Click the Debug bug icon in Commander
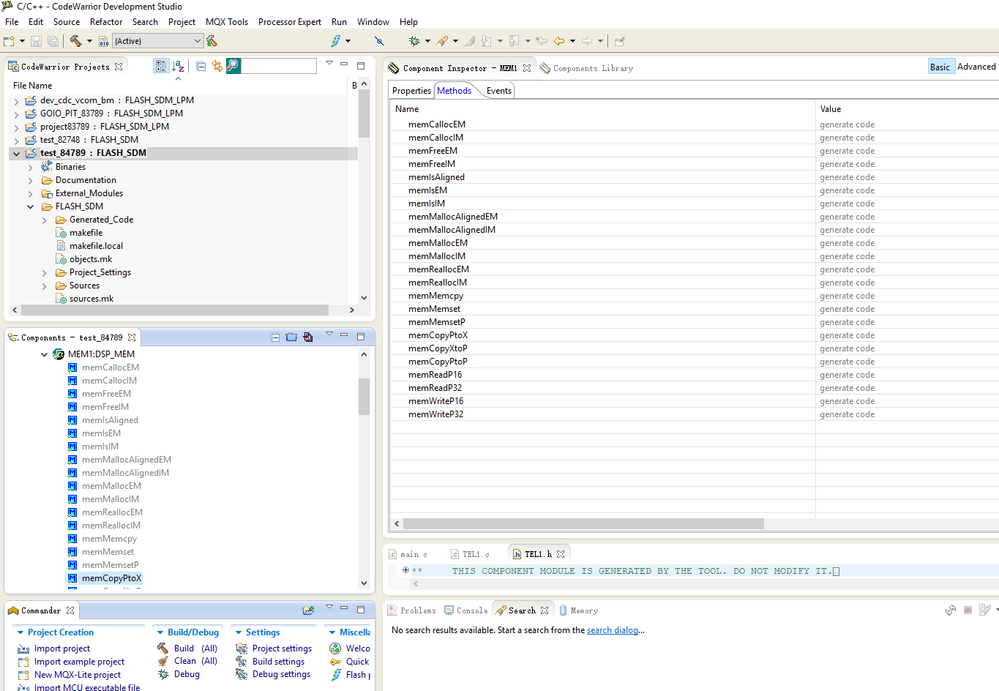This screenshot has height=691, width=999. (163, 674)
